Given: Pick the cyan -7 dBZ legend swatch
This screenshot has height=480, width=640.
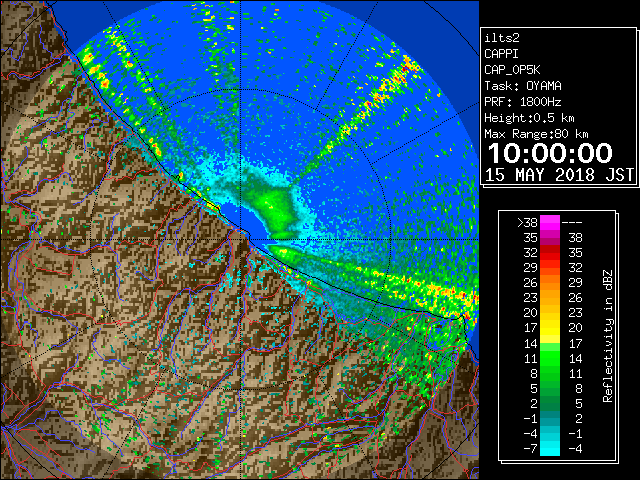Looking at the screenshot, I should (x=550, y=449).
